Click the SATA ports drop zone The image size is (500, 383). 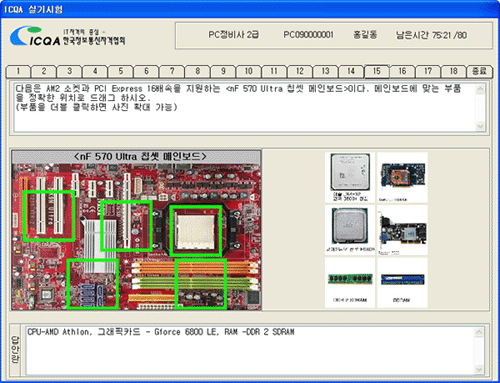click(x=93, y=284)
